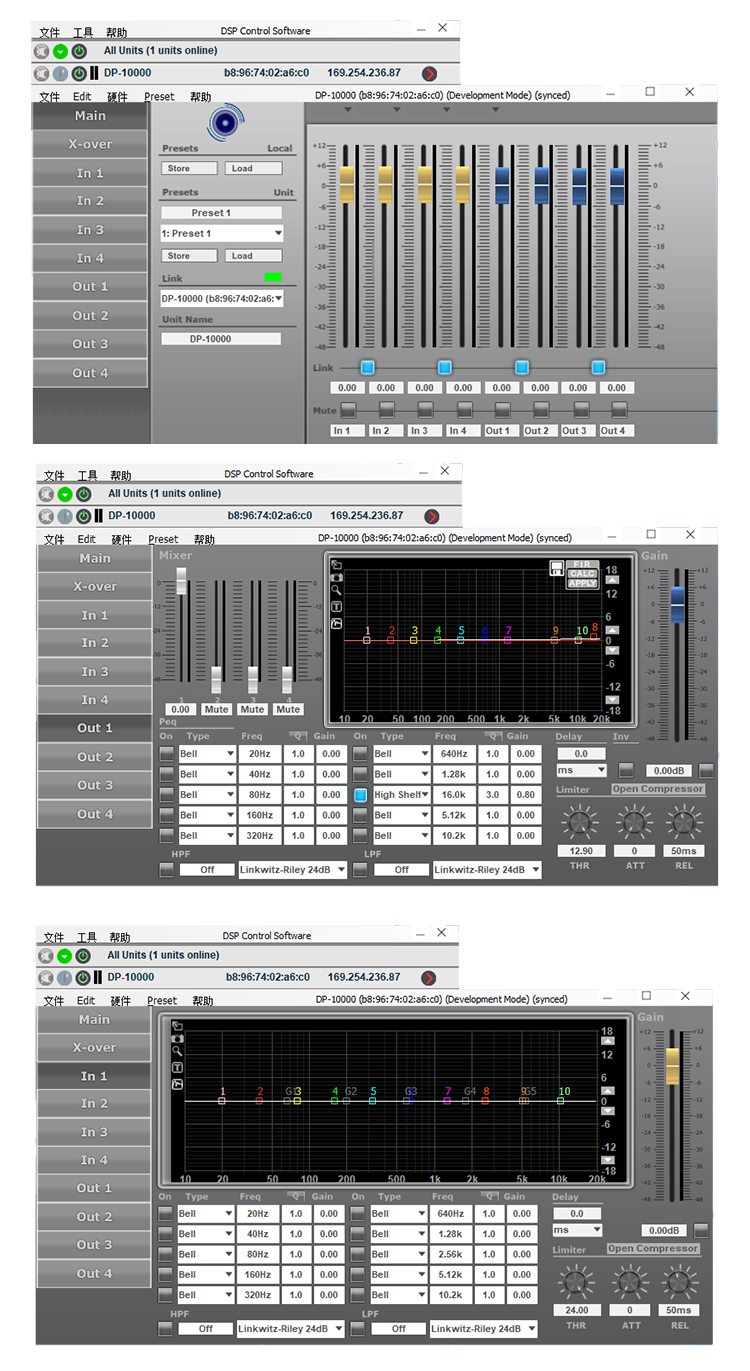750x1371 pixels.
Task: Click the magnifier zoom icon in In 1 graph toolbar
Action: pos(177,1052)
